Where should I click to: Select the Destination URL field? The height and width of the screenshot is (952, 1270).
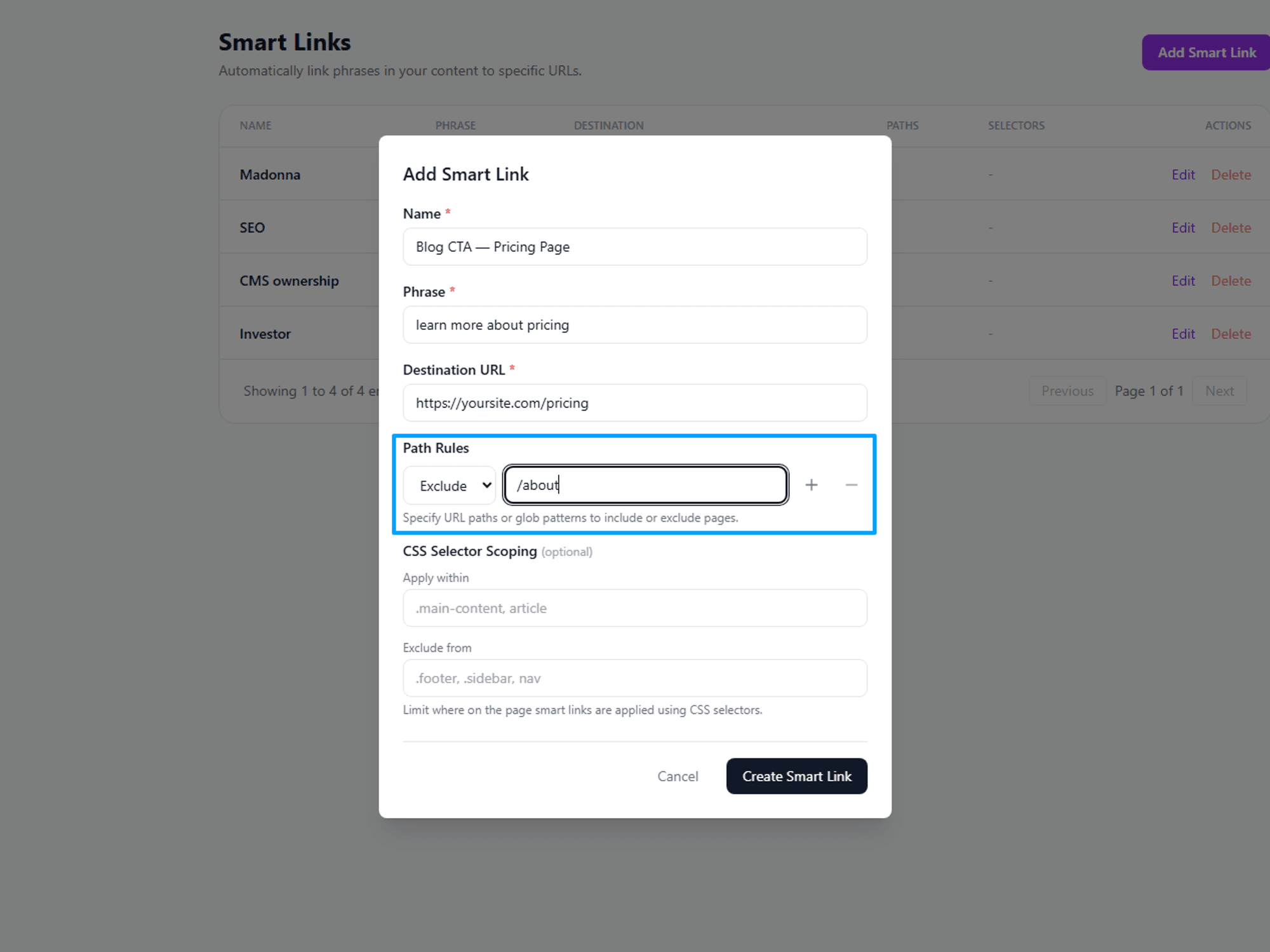634,403
